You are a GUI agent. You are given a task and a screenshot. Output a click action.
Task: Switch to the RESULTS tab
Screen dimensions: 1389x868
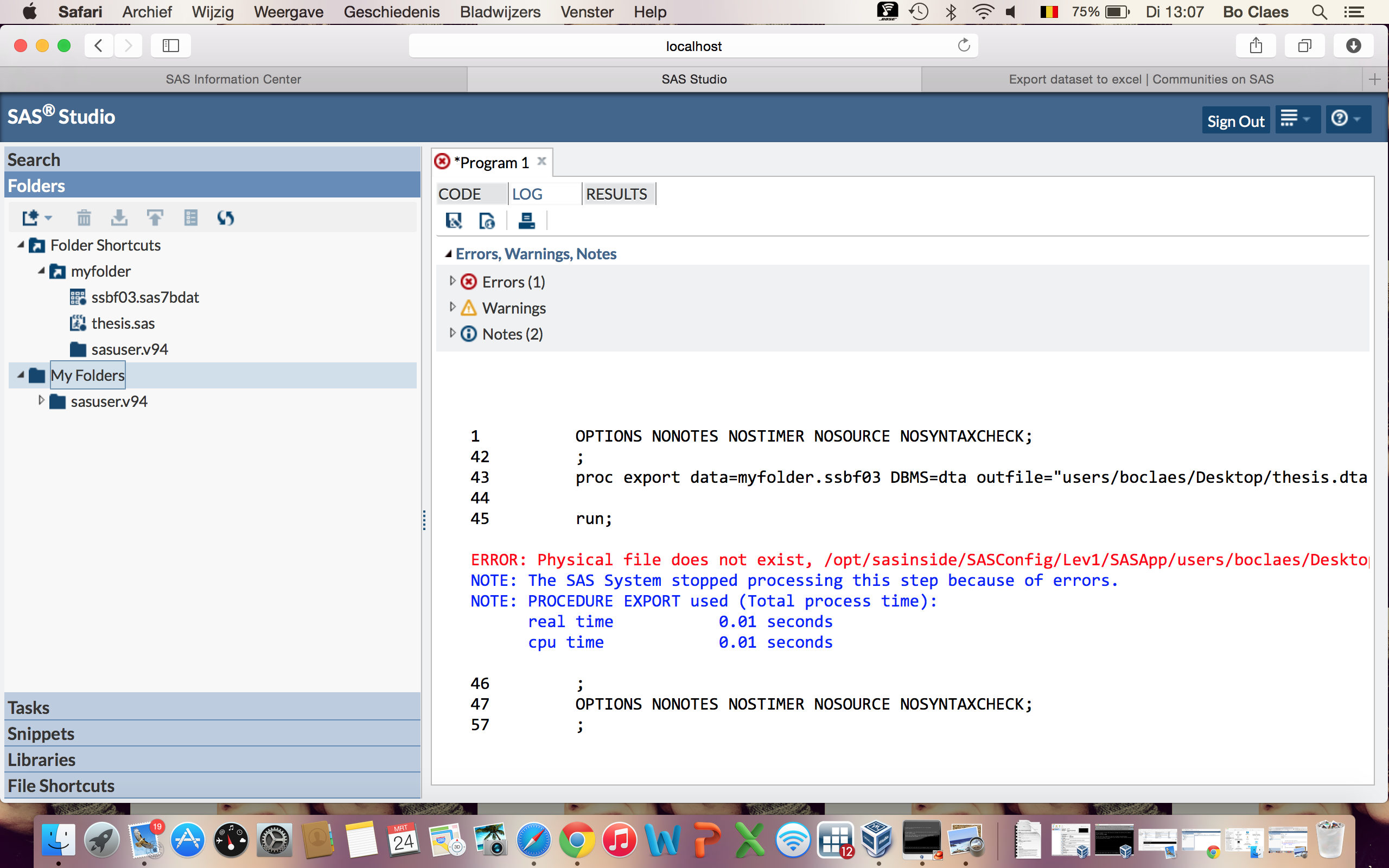(x=616, y=194)
